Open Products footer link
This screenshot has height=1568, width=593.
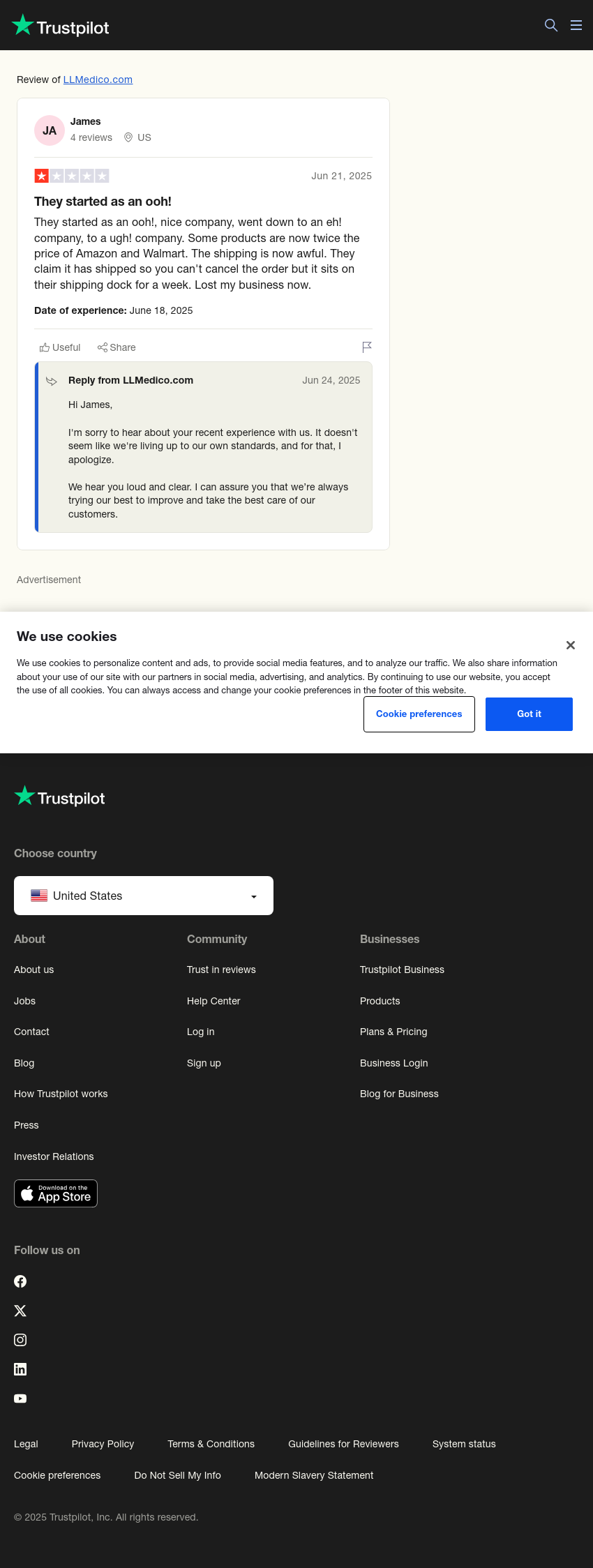[380, 1001]
